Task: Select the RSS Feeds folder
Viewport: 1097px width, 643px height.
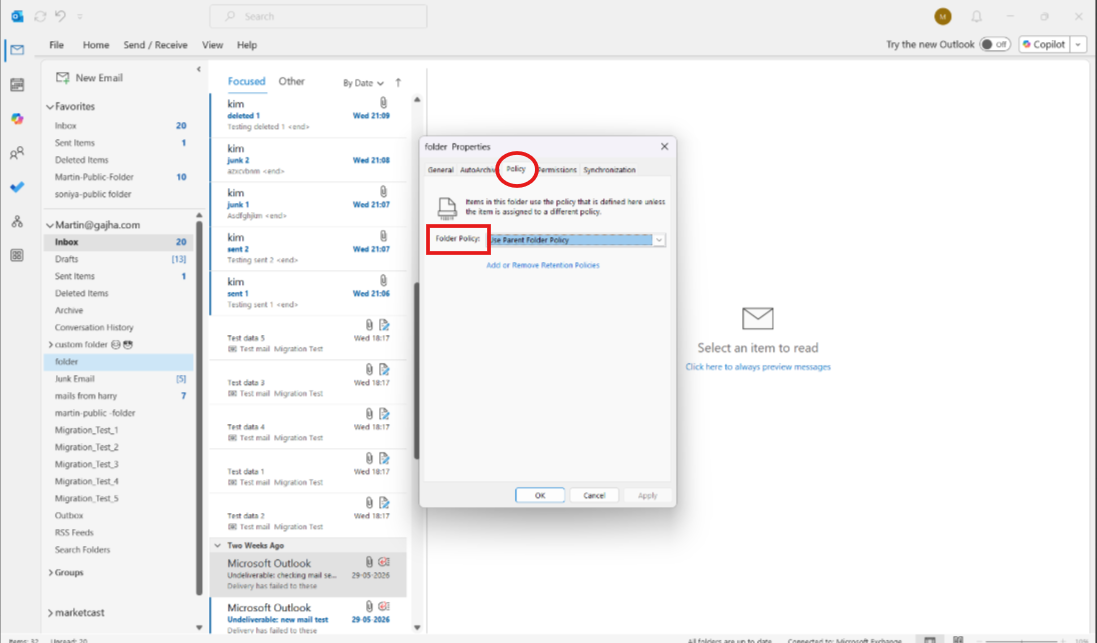Action: click(119, 532)
